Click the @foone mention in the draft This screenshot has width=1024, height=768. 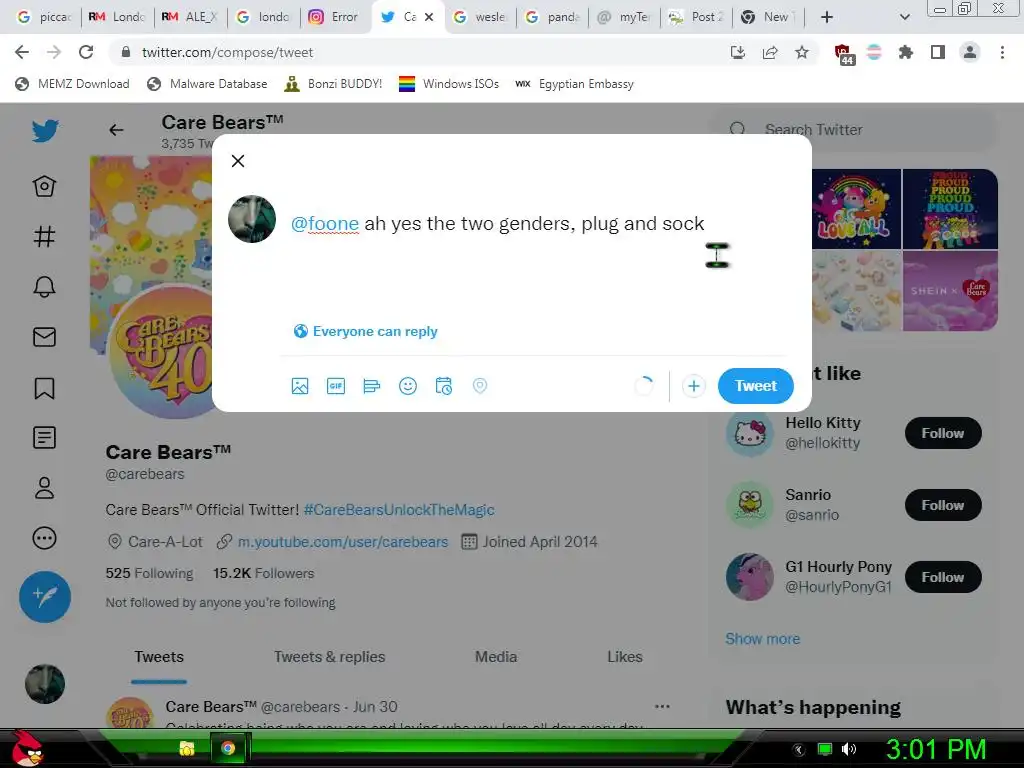[325, 223]
